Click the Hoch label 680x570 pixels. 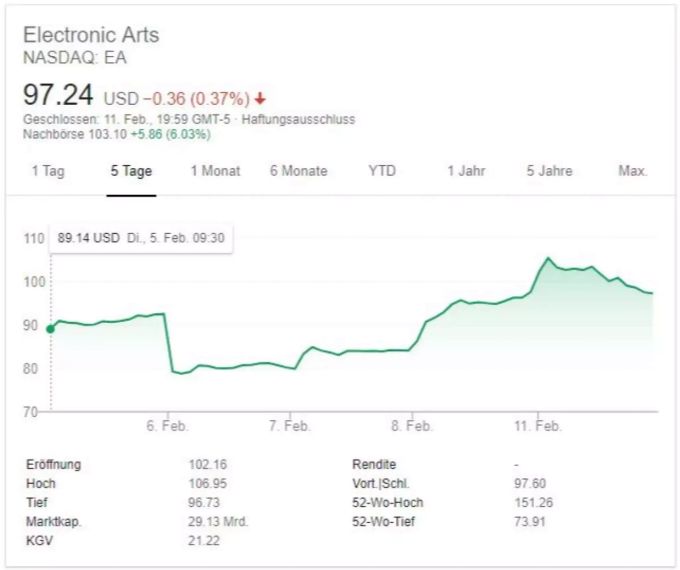(x=41, y=484)
